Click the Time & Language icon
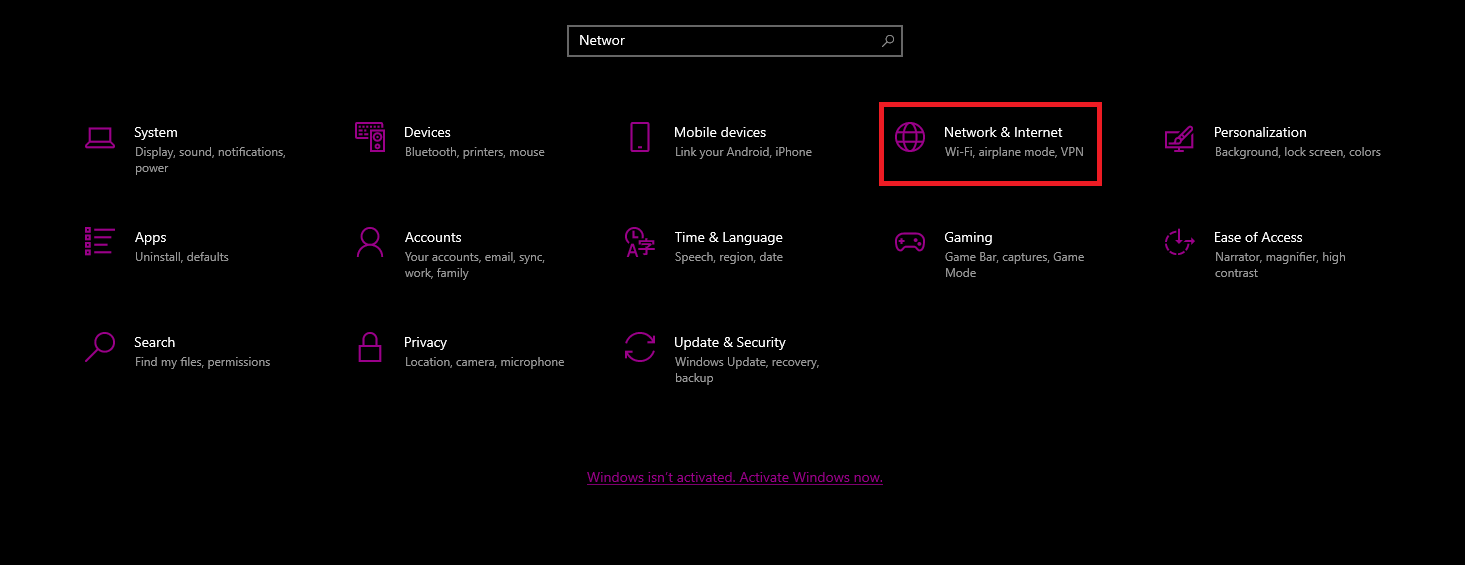 click(640, 242)
